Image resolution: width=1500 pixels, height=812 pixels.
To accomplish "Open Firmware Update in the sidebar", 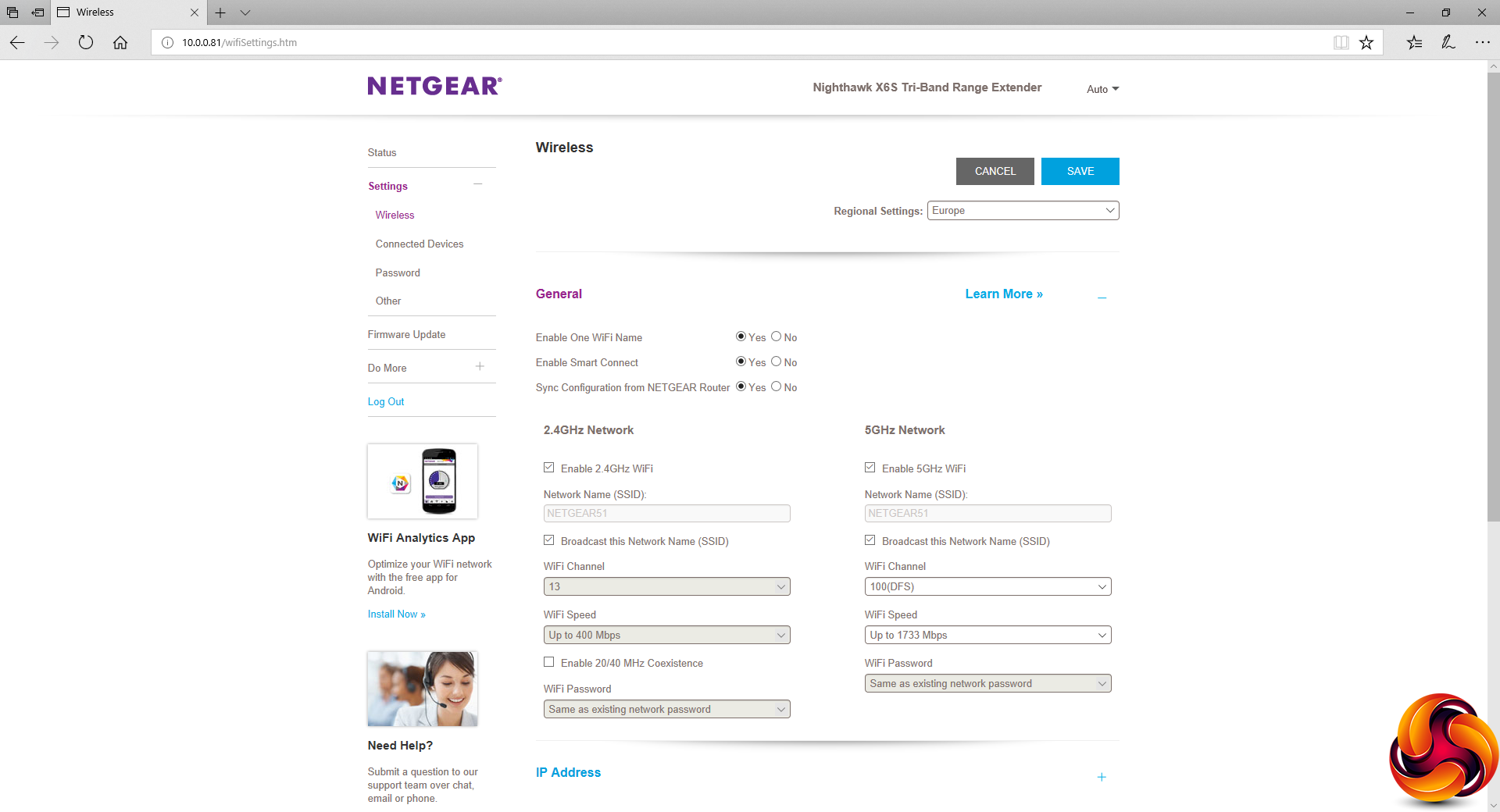I will (x=406, y=334).
